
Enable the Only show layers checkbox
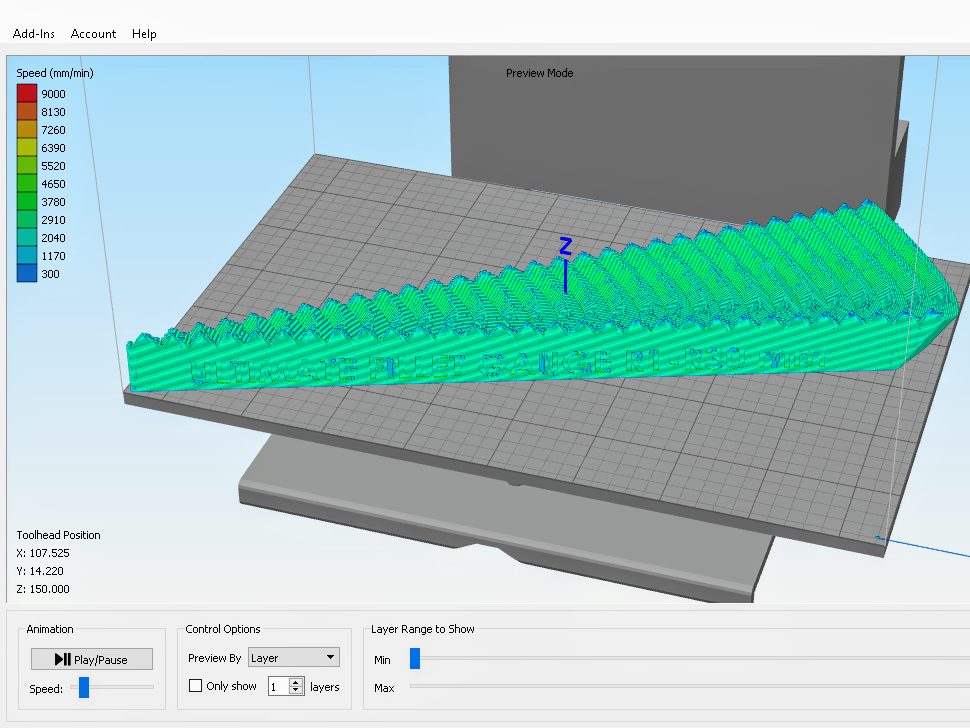point(195,685)
